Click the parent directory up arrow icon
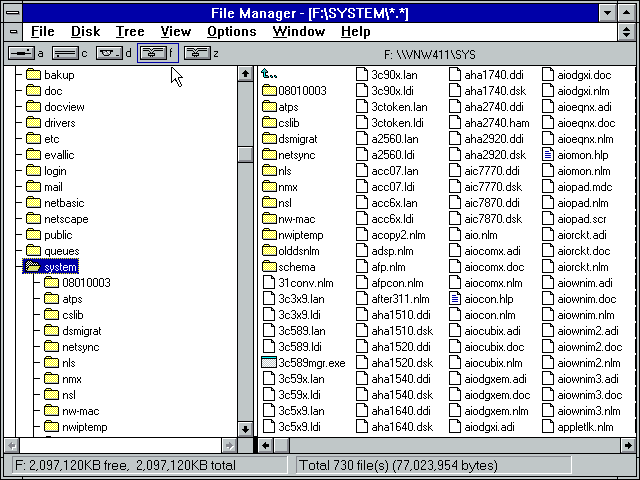Image resolution: width=640 pixels, height=480 pixels. (269, 74)
